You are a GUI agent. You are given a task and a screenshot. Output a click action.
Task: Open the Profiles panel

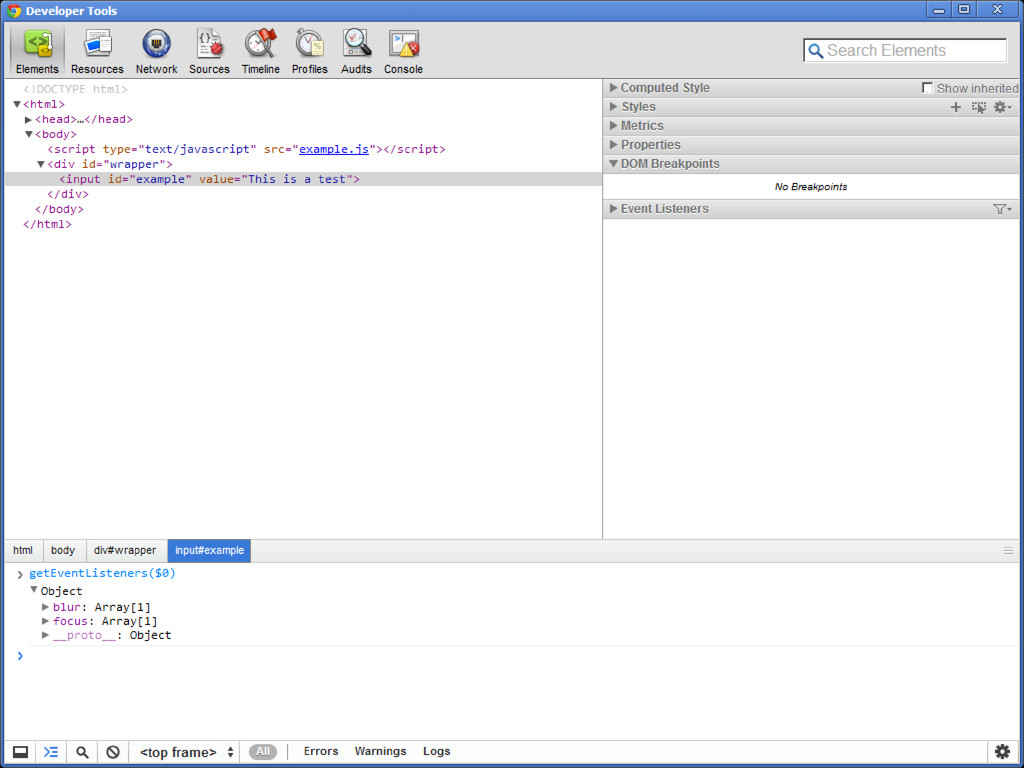(x=310, y=52)
